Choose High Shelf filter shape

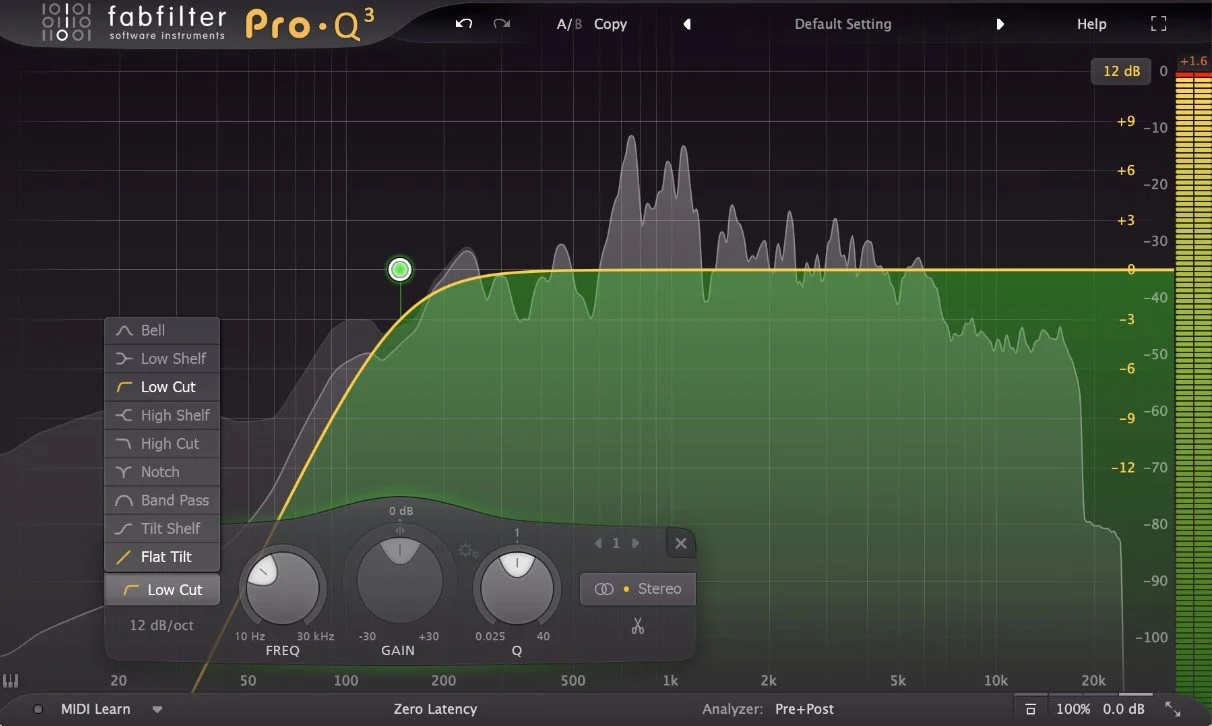coord(162,415)
